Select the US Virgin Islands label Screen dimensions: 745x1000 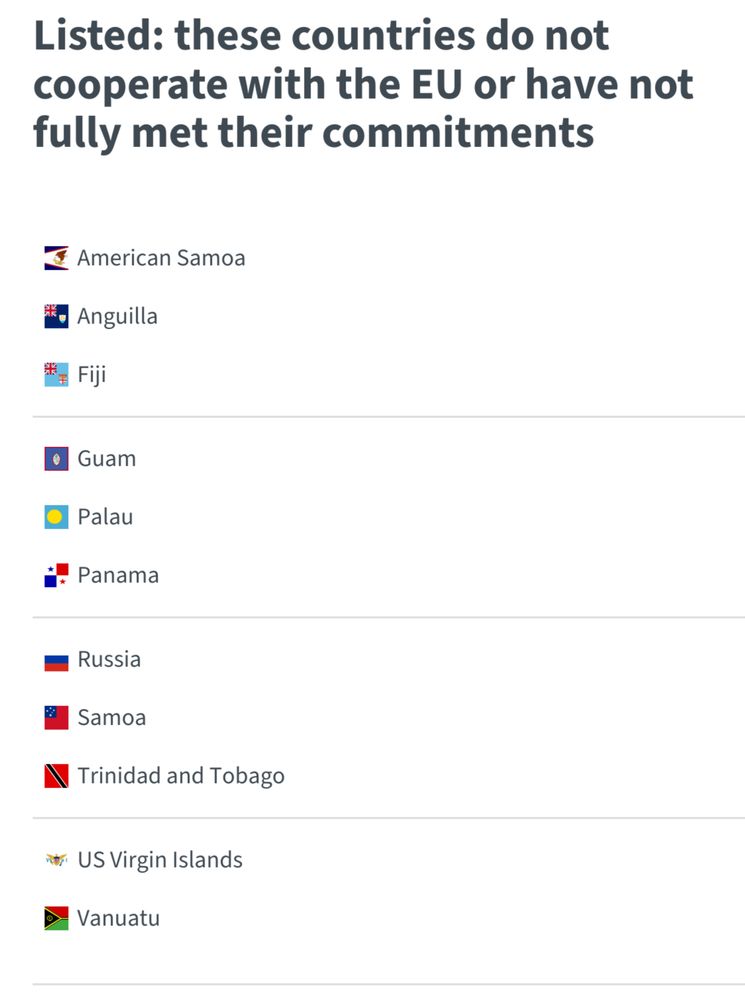tap(160, 860)
